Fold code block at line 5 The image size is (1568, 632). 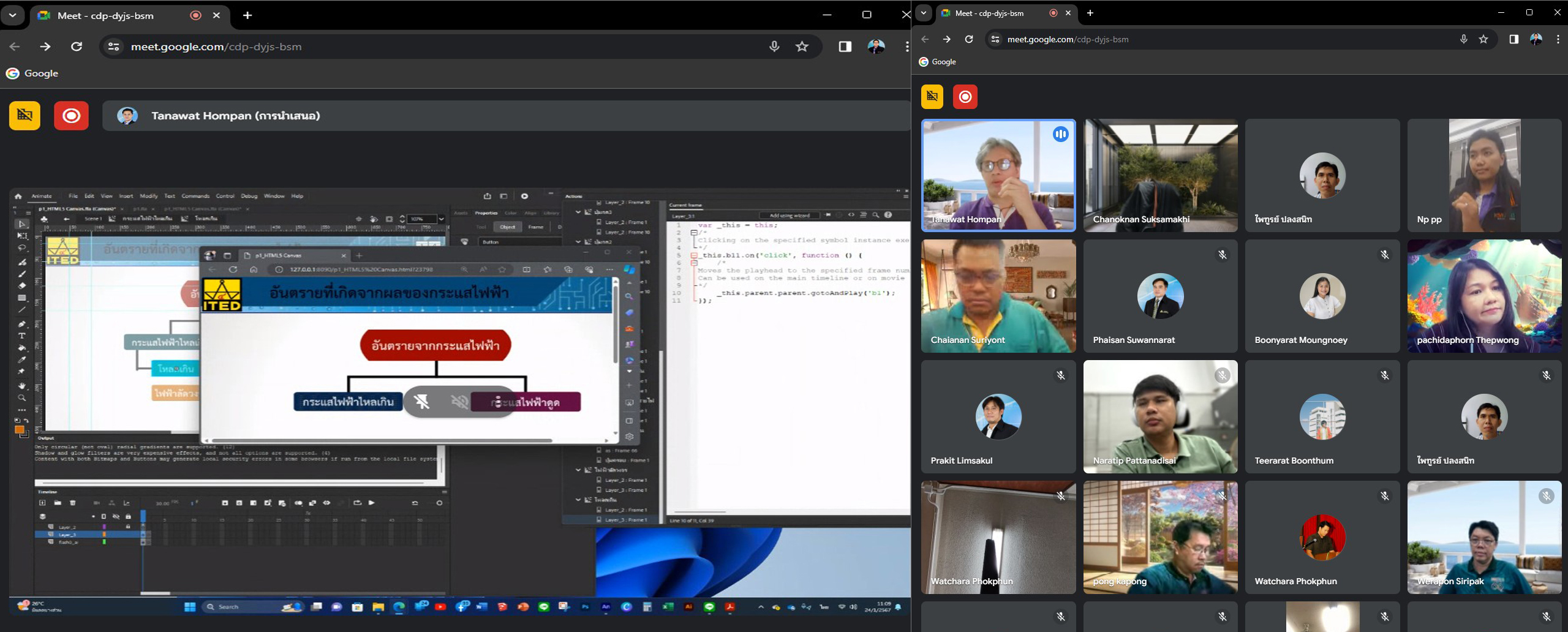click(694, 255)
